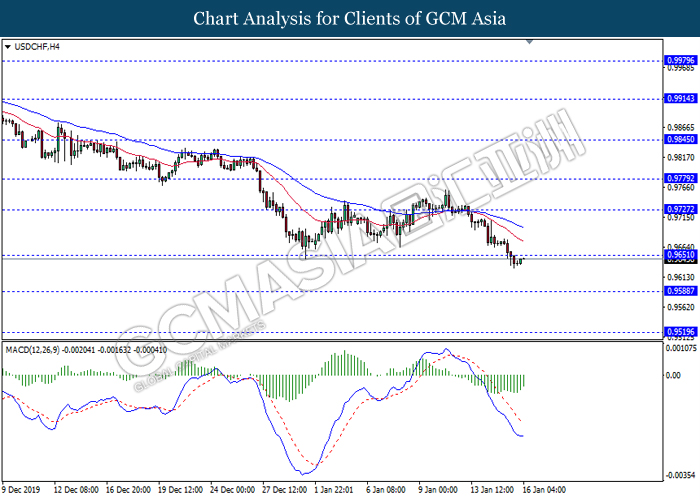Select the 0.97792 price level label
The image size is (700, 500).
[680, 178]
